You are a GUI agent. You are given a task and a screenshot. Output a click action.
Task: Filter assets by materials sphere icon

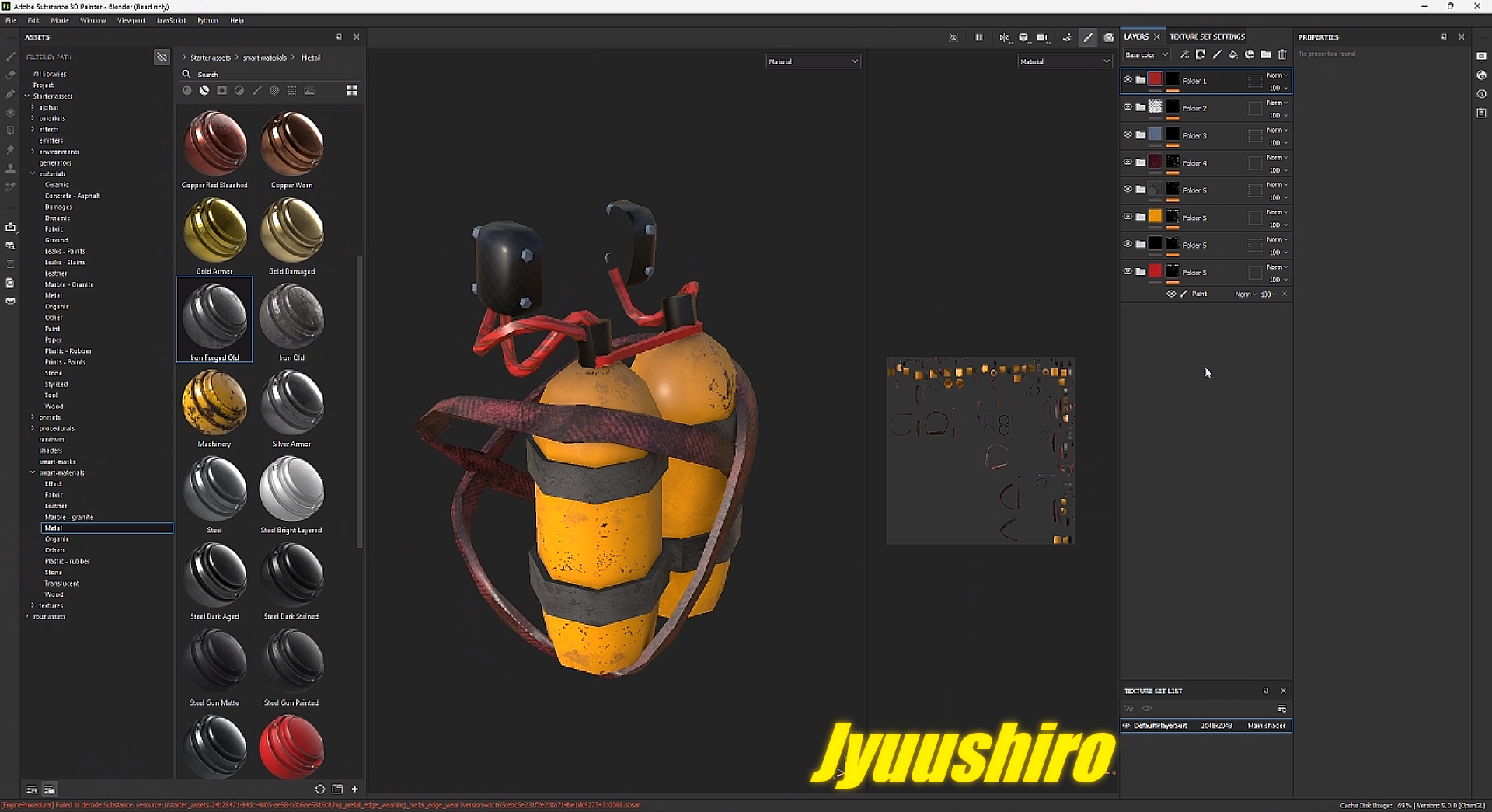tap(186, 91)
